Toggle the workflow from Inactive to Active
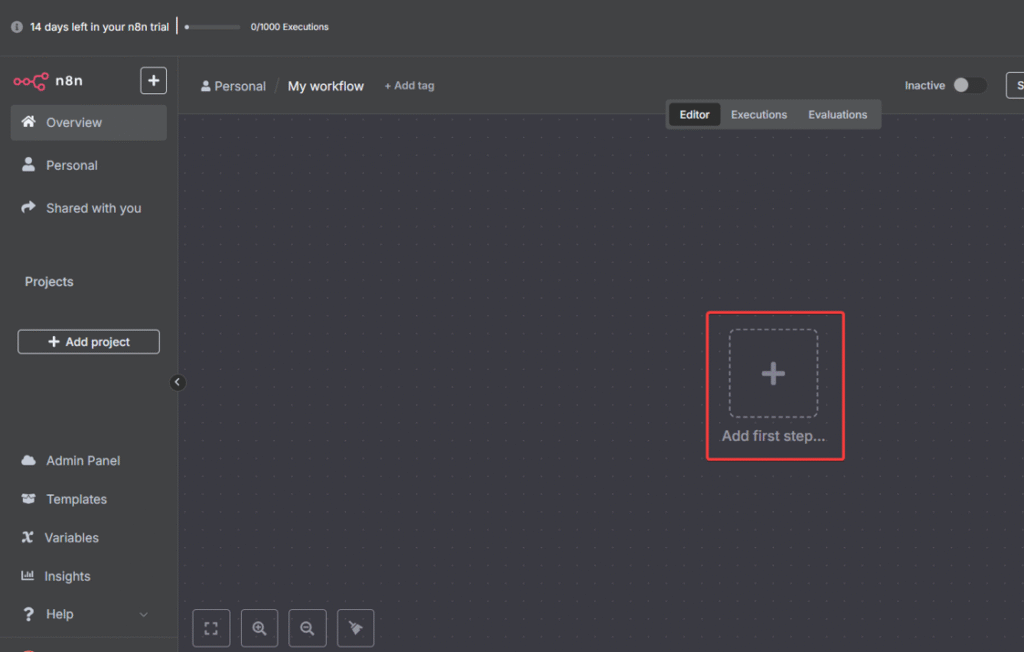 (969, 85)
